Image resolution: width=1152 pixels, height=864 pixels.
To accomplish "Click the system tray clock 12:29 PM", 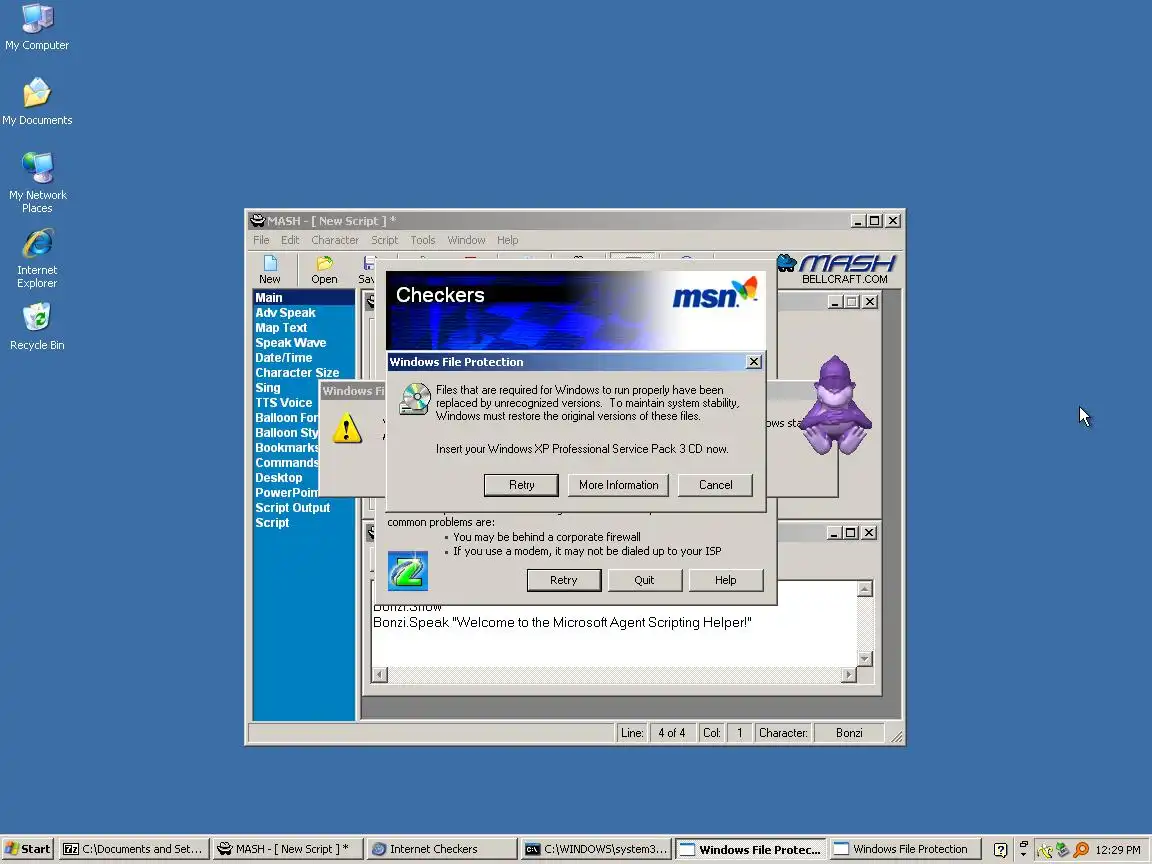I will point(1117,850).
